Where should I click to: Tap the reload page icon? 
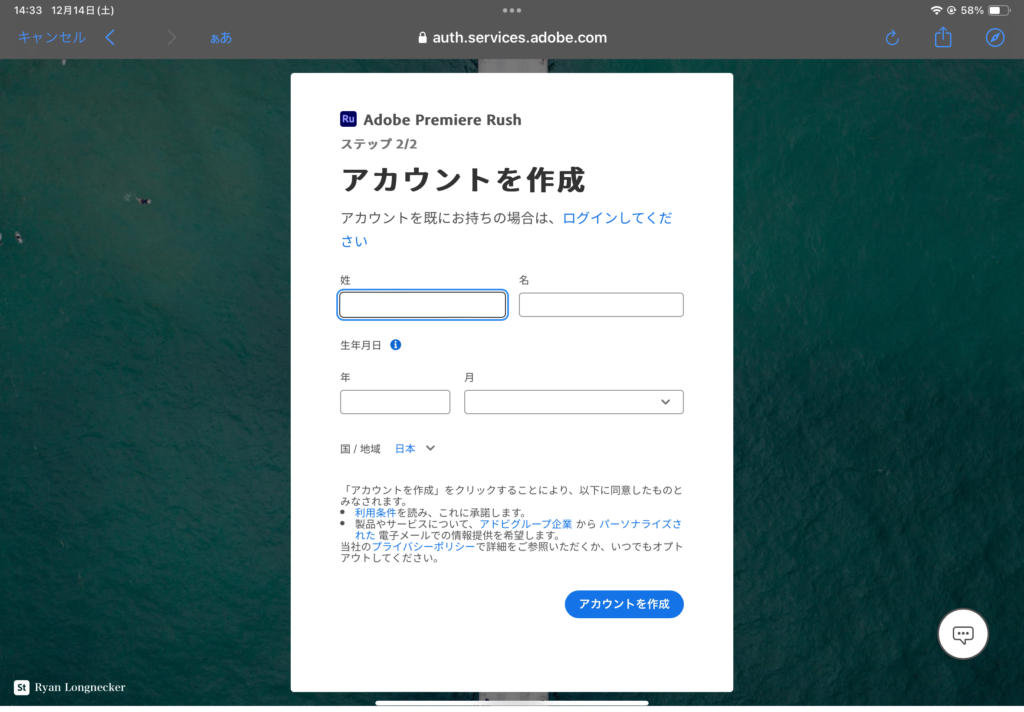tap(893, 38)
